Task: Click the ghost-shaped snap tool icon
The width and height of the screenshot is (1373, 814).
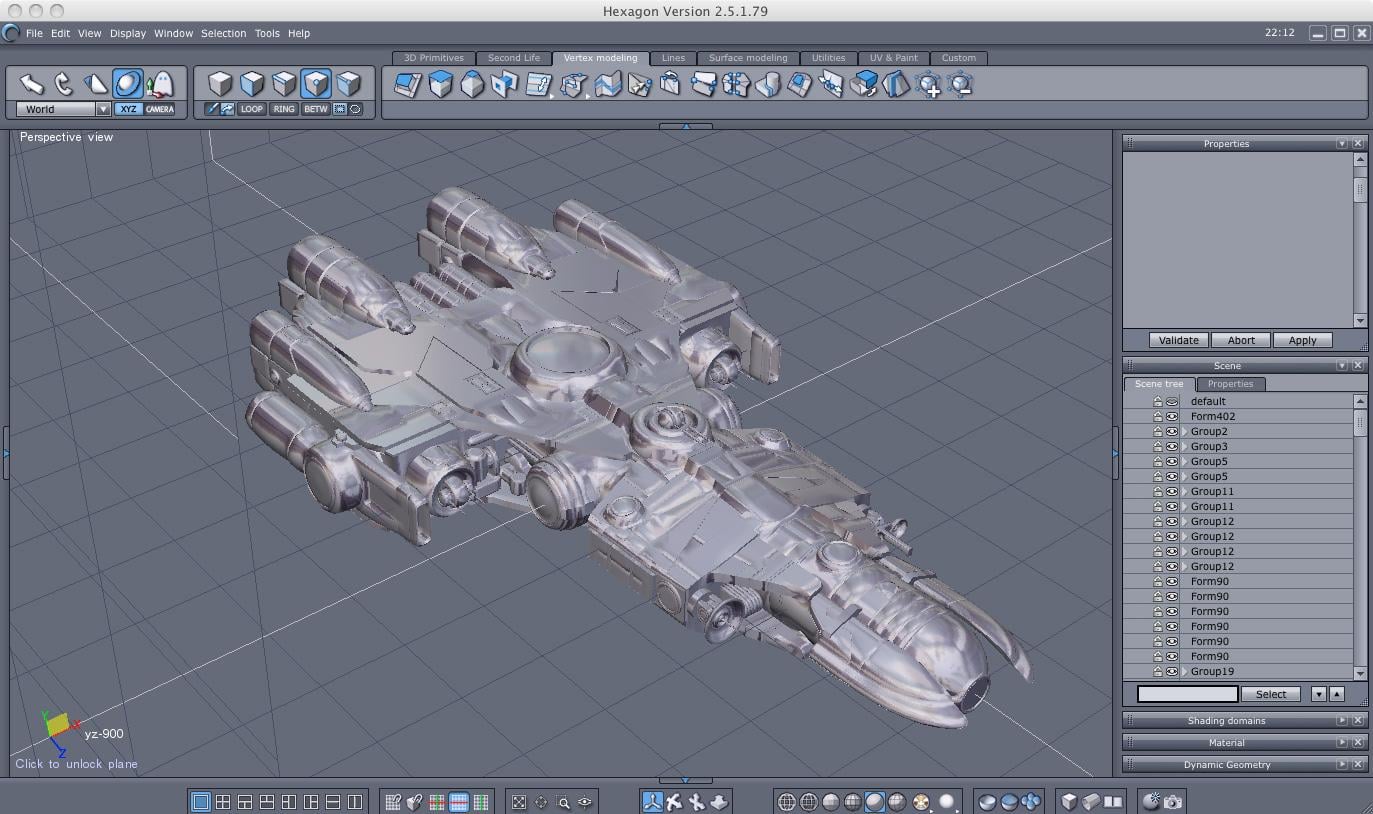Action: pos(160,84)
